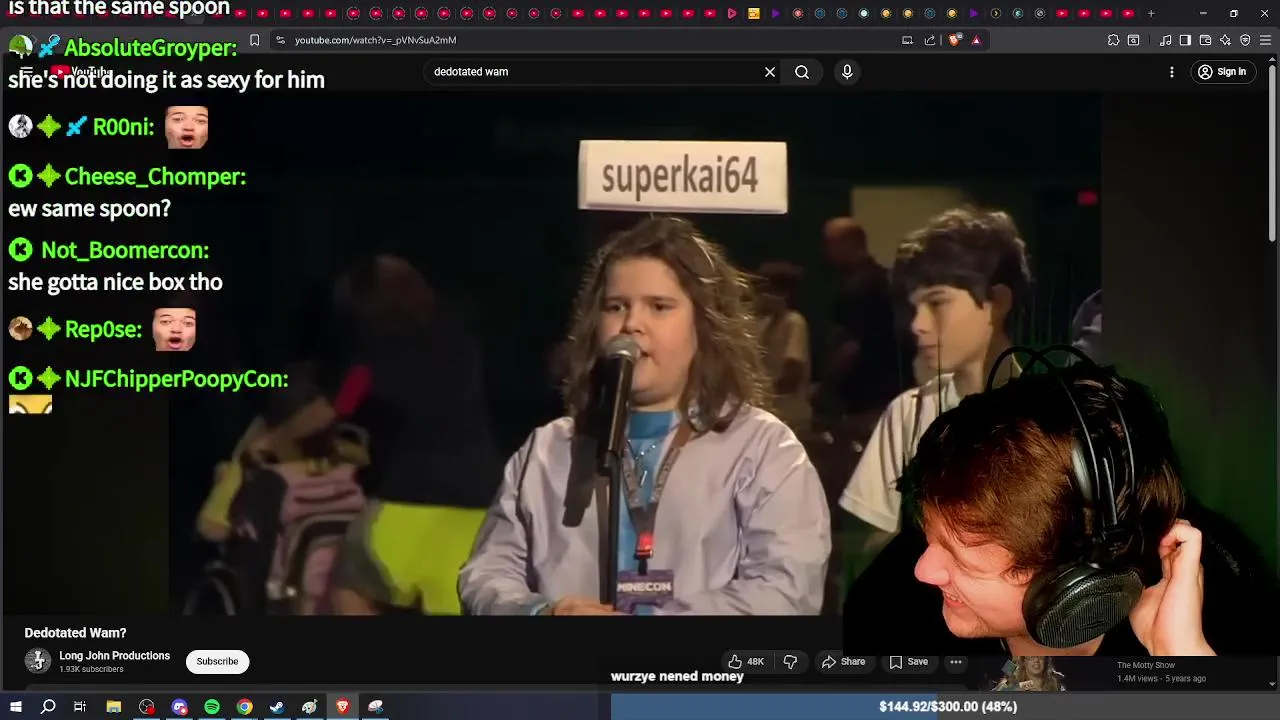Click the video player showing superkai64
This screenshot has width=1280, height=720.
point(635,355)
